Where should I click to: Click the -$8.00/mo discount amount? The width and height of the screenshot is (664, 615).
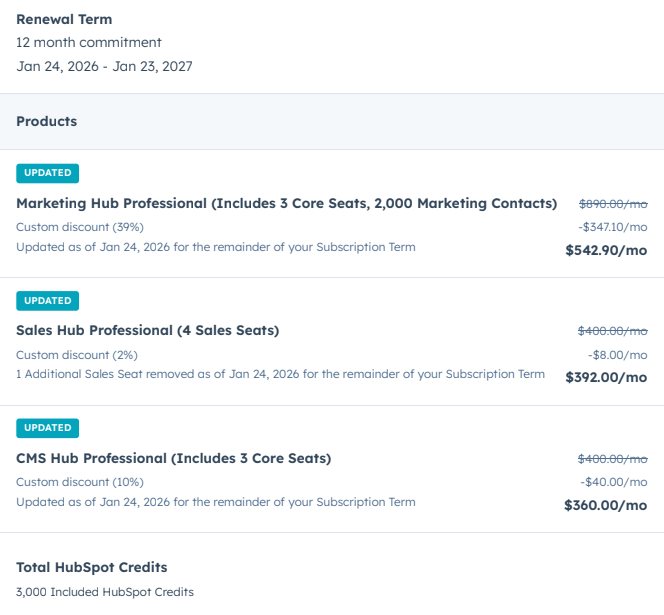(618, 355)
